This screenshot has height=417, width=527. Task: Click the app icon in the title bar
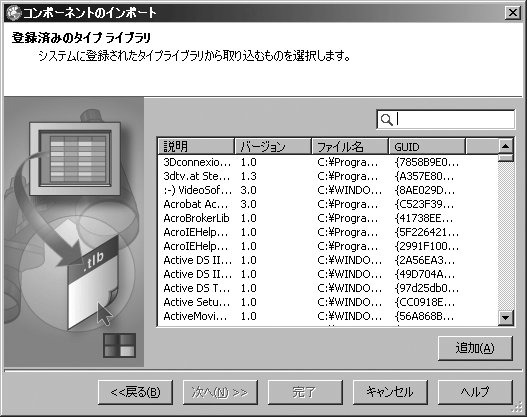tap(13, 13)
